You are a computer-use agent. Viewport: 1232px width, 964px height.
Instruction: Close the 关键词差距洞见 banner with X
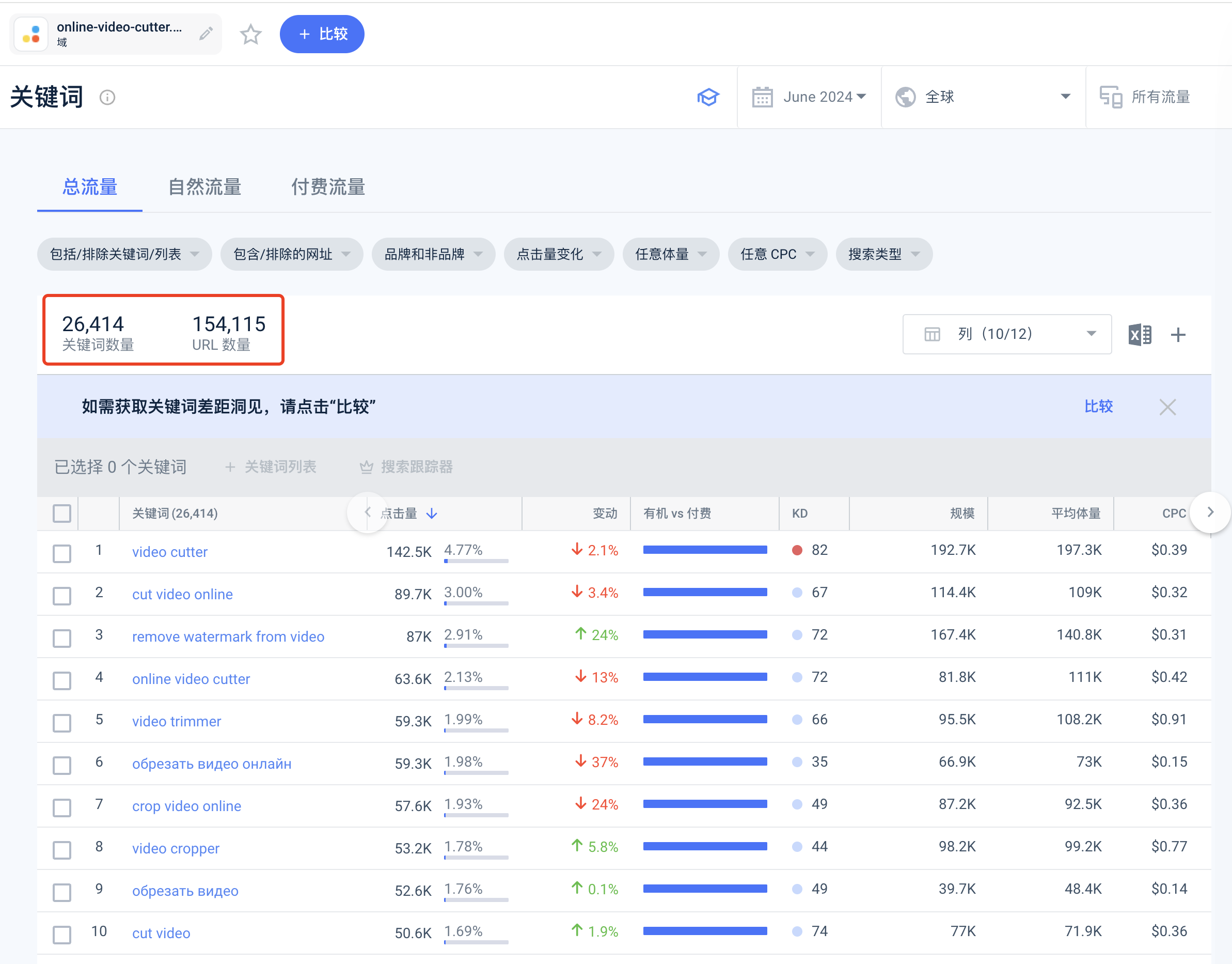pyautogui.click(x=1167, y=407)
